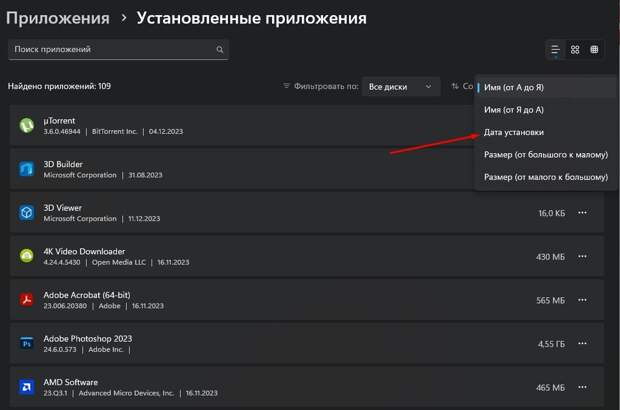Open the three-dot menu for 3D Viewer

coord(583,213)
